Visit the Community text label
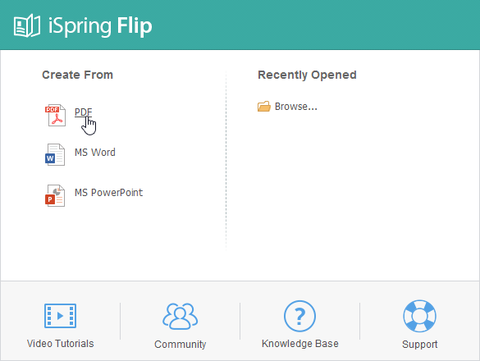The height and width of the screenshot is (361, 480). coord(180,344)
